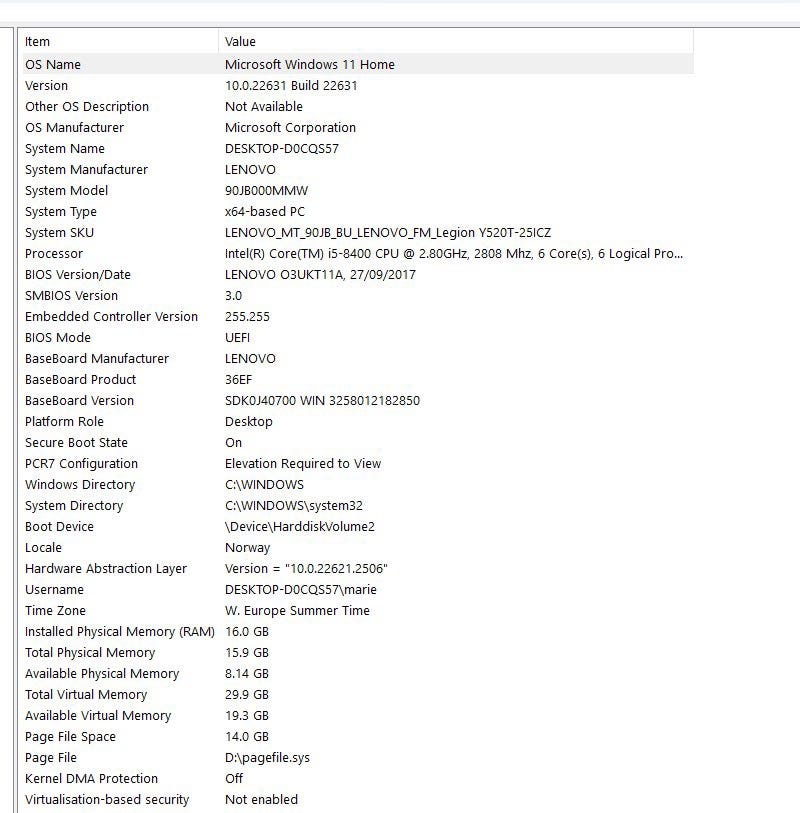Select the Processor row label
Screen dimensions: 800x813
53,254
